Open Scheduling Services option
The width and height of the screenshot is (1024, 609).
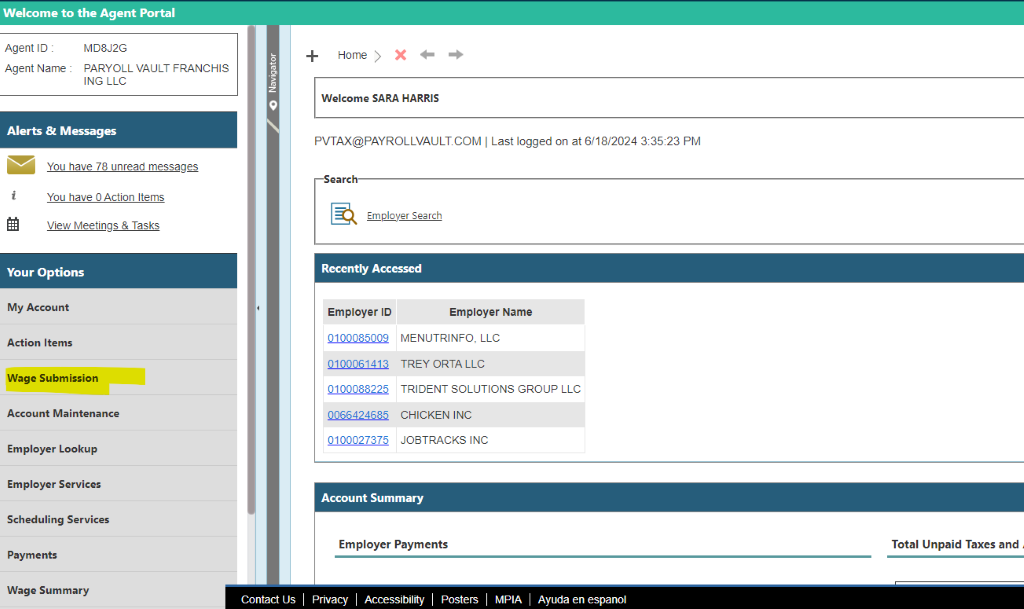(x=118, y=519)
